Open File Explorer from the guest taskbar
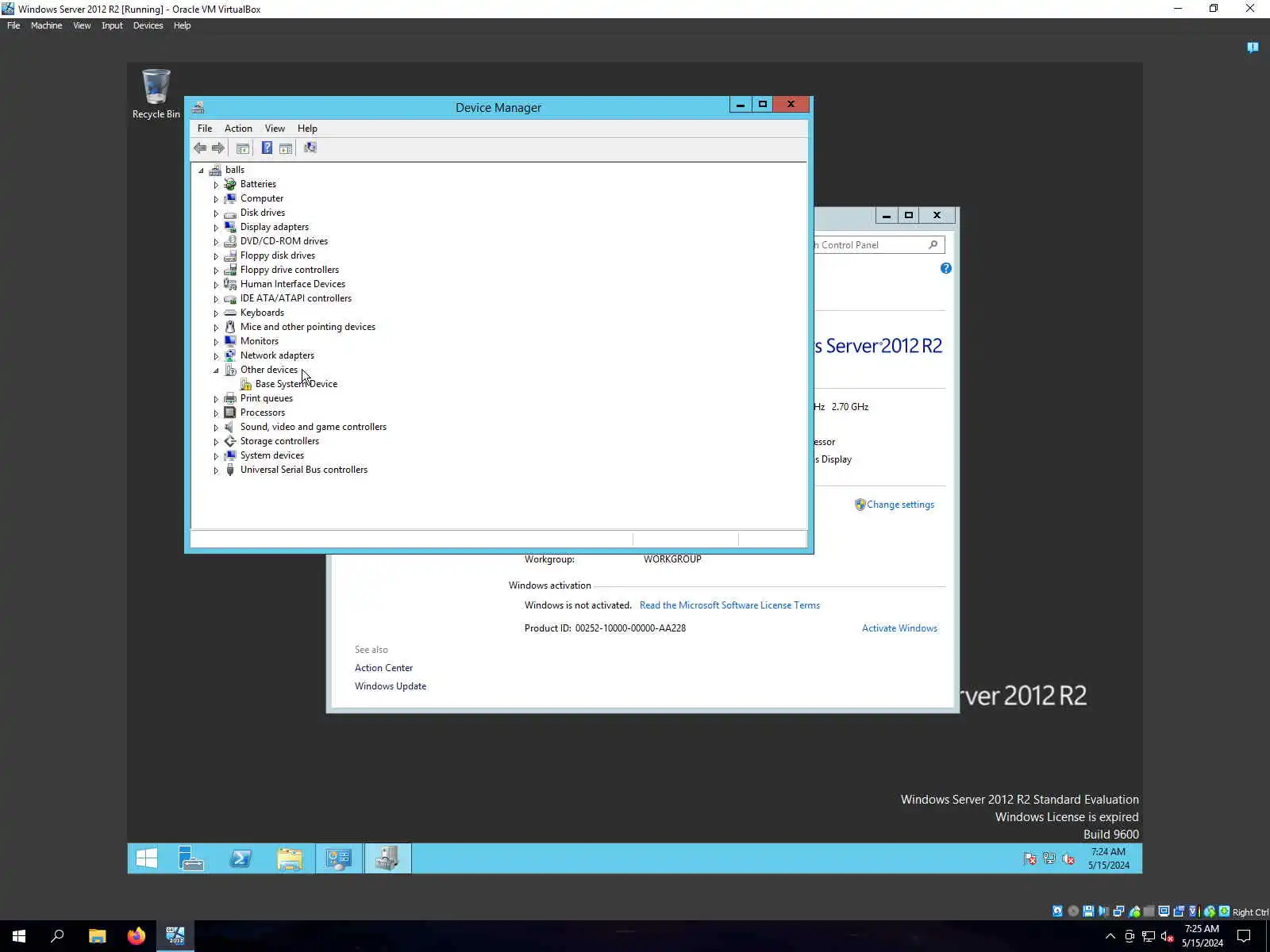Image resolution: width=1270 pixels, height=952 pixels. [x=290, y=858]
